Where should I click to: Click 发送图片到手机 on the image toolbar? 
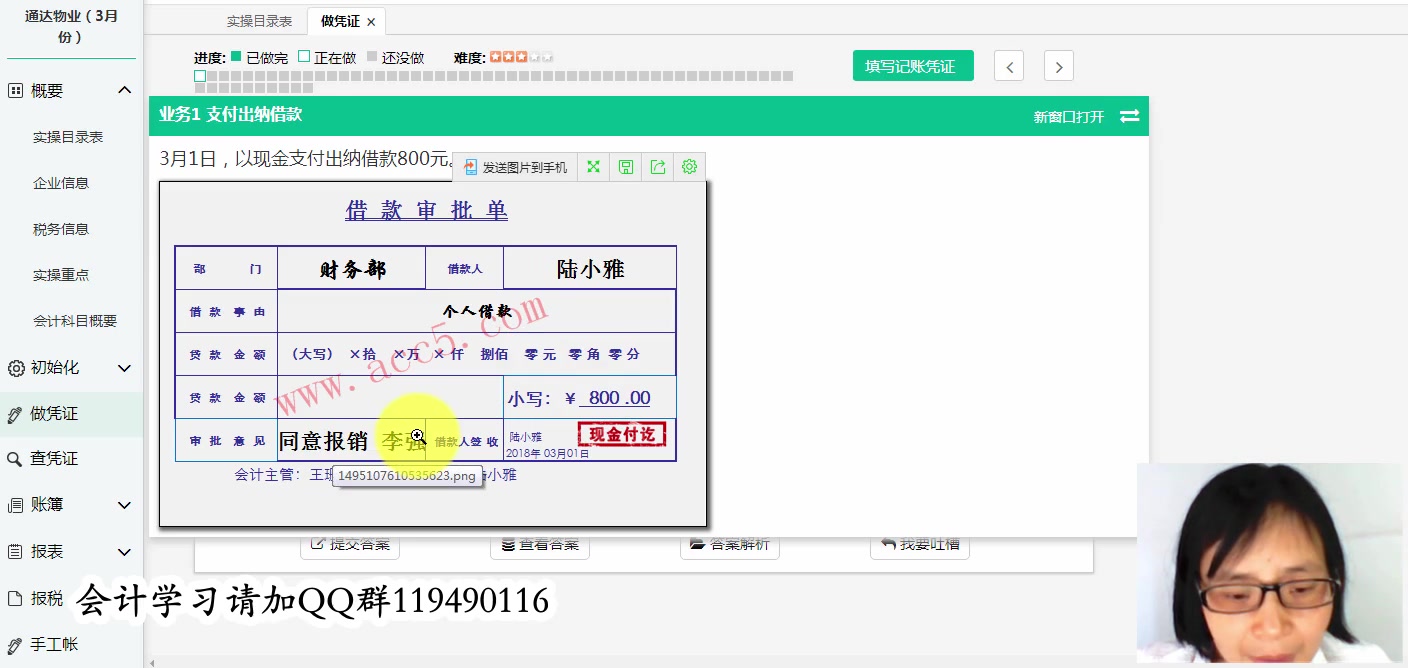point(516,166)
